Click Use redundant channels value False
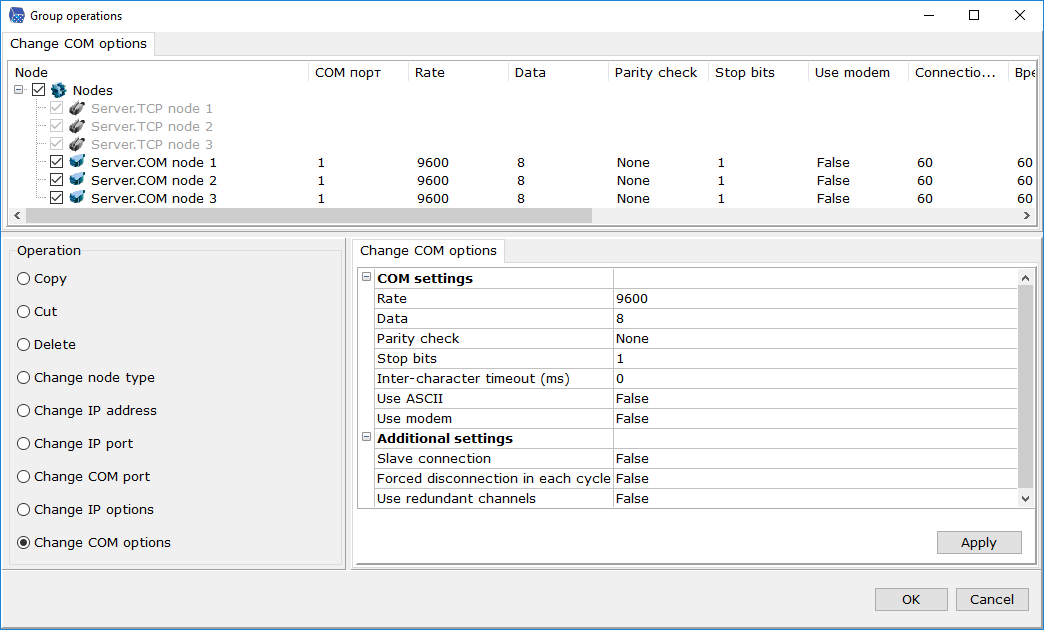 pyautogui.click(x=816, y=498)
